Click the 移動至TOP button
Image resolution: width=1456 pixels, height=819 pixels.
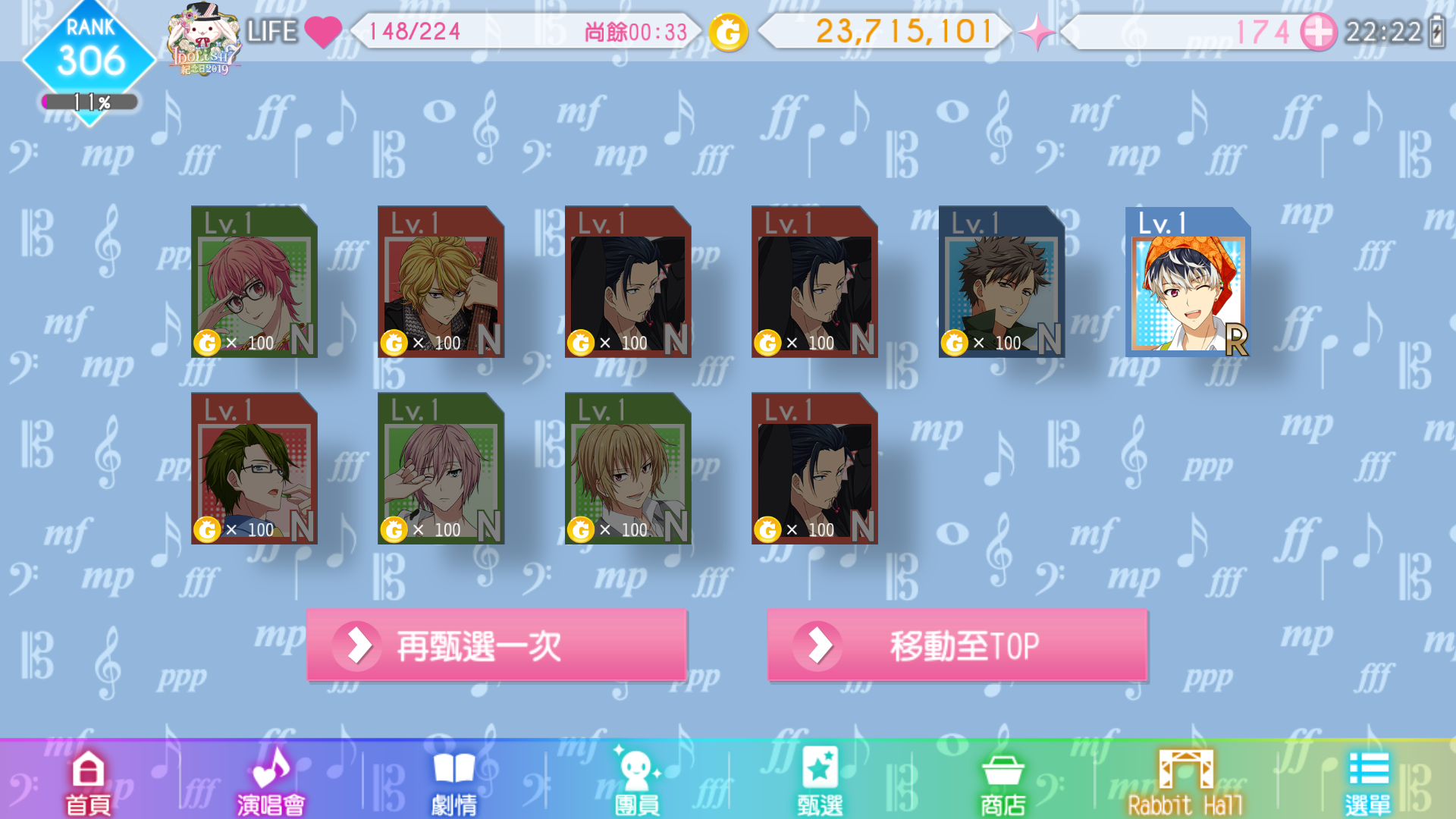coord(957,645)
